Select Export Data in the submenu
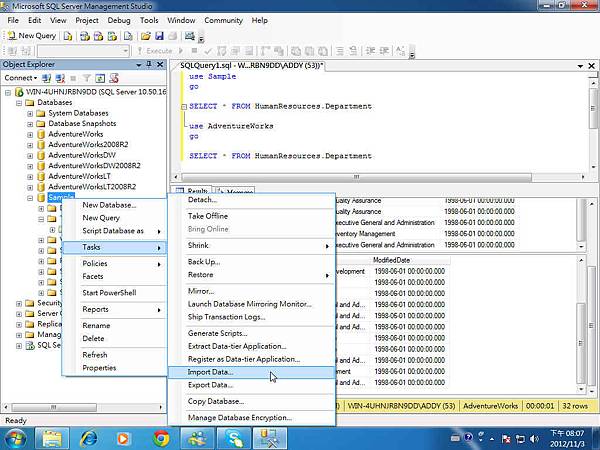The width and height of the screenshot is (600, 450). pos(210,385)
